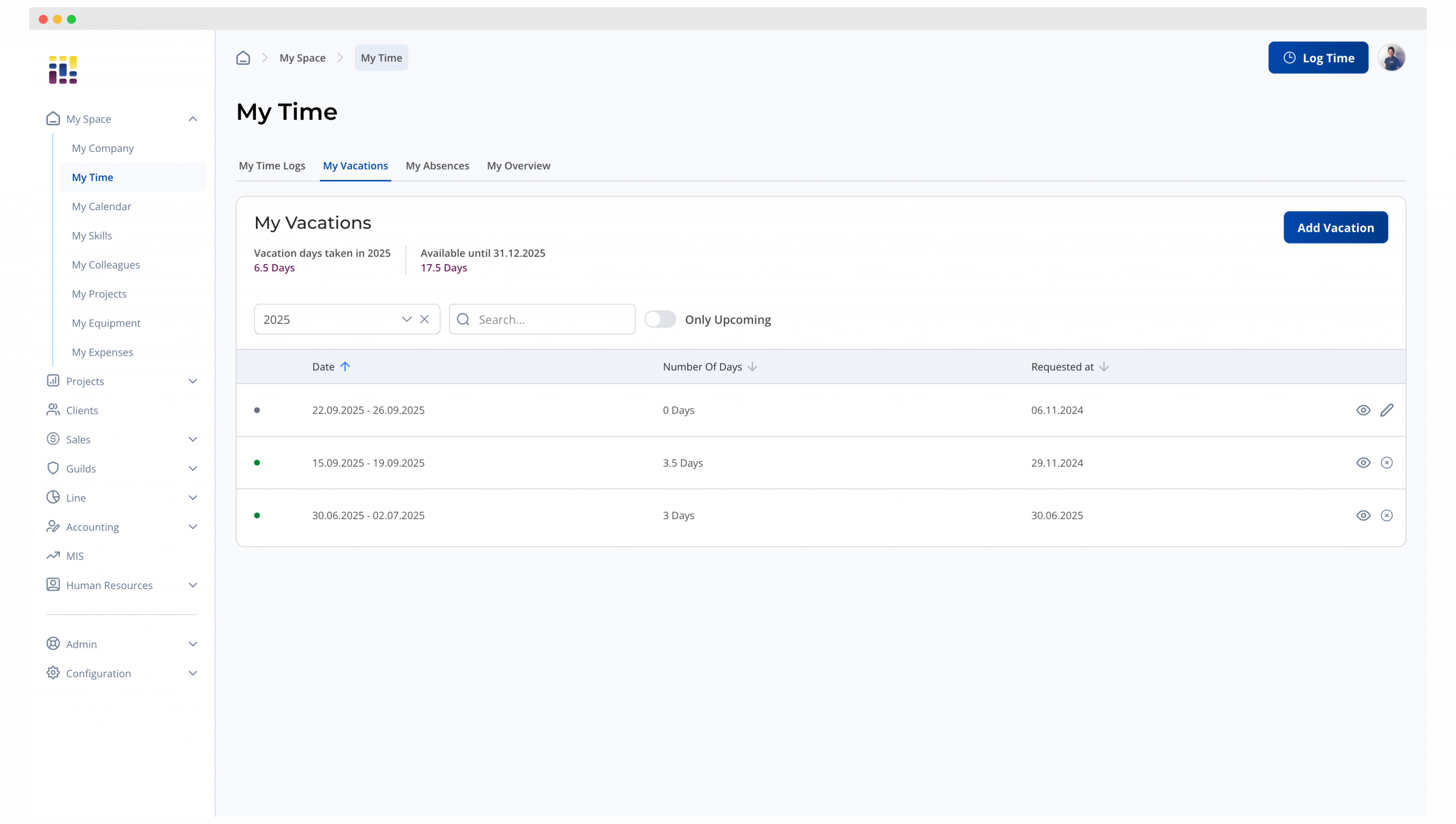Switch to My Absences tab
Image resolution: width=1456 pixels, height=824 pixels.
pos(437,166)
